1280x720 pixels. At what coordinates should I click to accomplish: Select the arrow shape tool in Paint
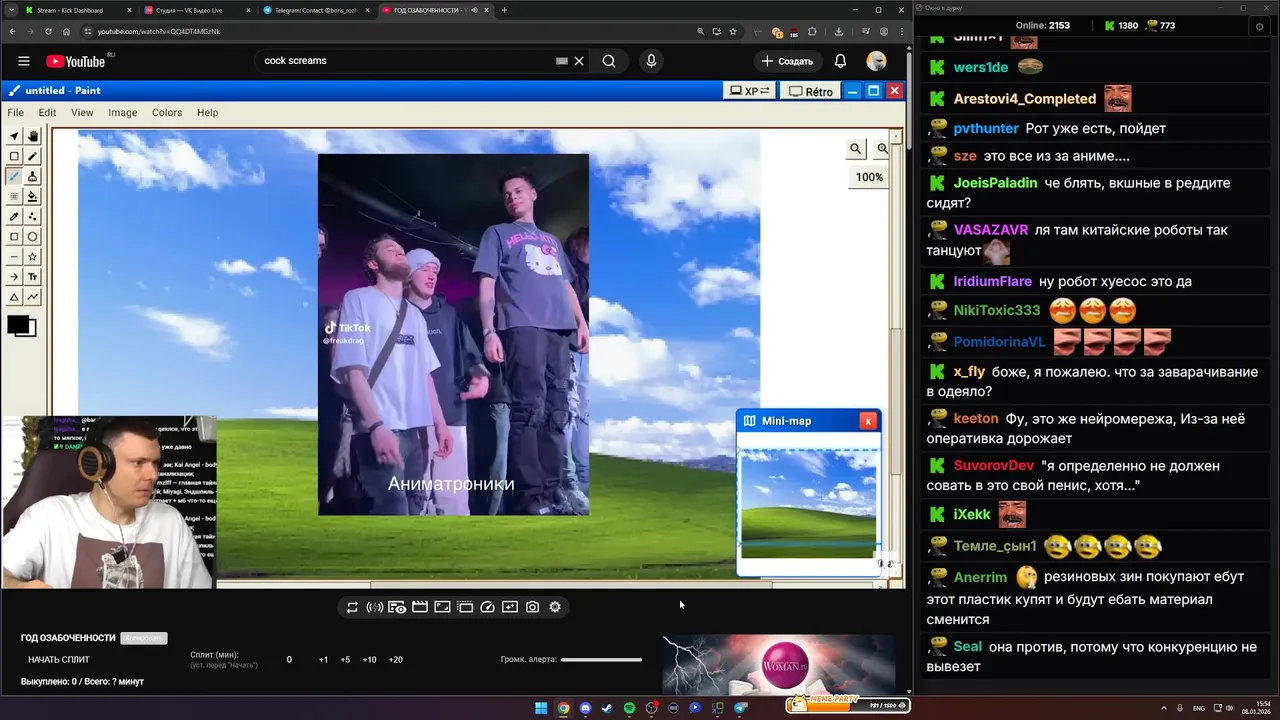click(14, 277)
